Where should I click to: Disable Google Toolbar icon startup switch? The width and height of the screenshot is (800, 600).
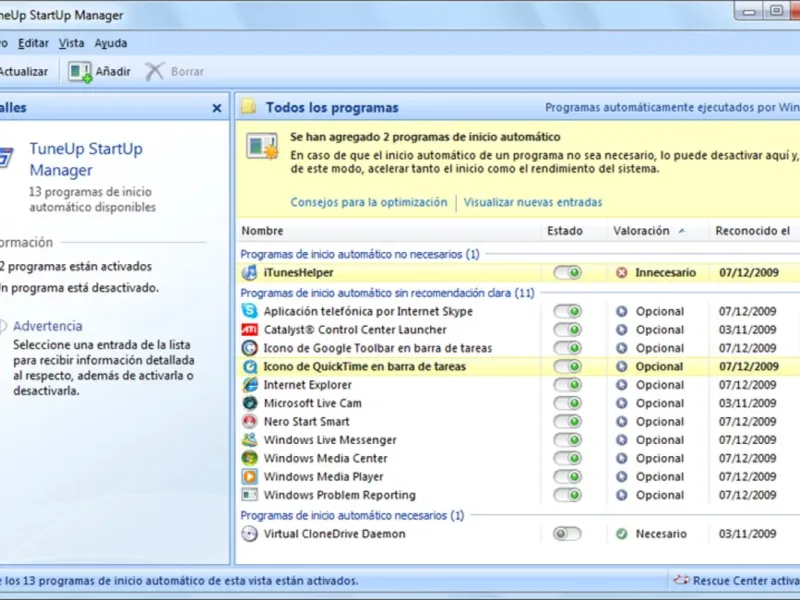(x=567, y=348)
